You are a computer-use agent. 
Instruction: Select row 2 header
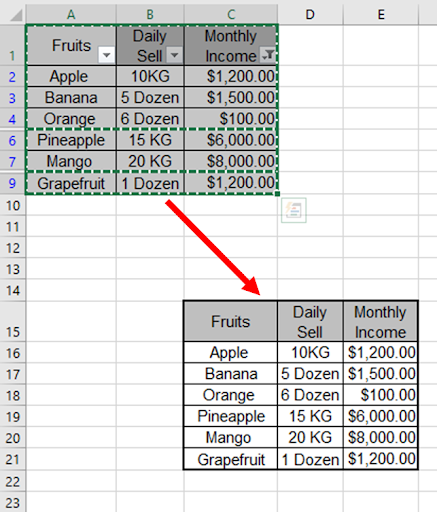coord(12,77)
